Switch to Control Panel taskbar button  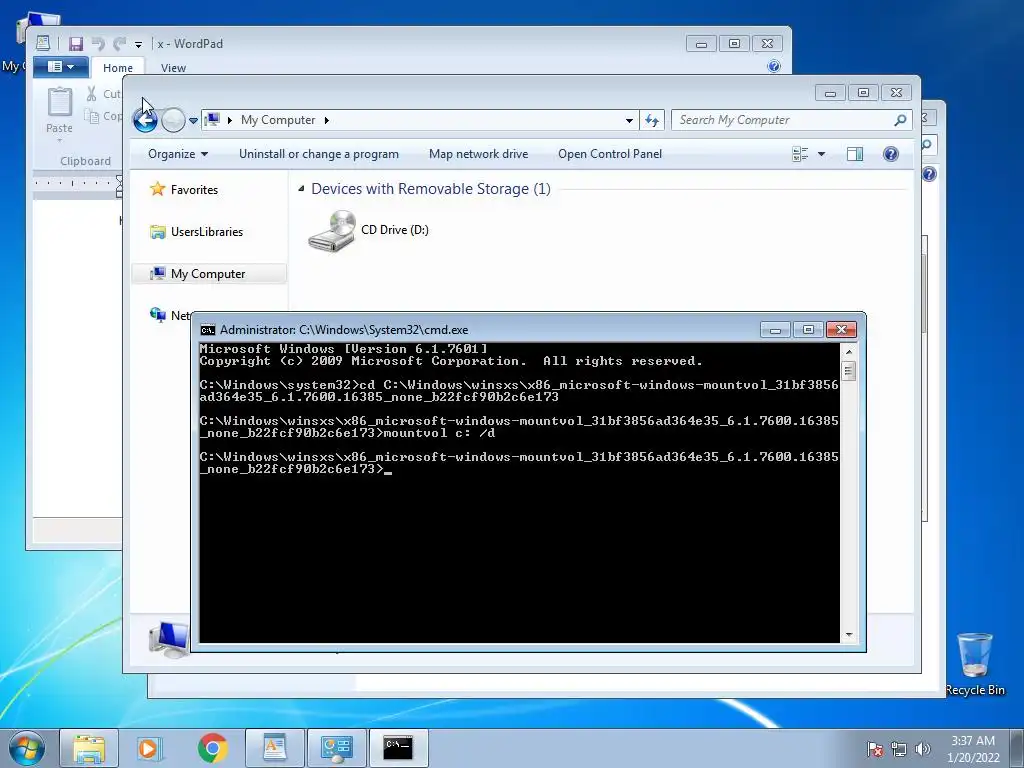(337, 748)
